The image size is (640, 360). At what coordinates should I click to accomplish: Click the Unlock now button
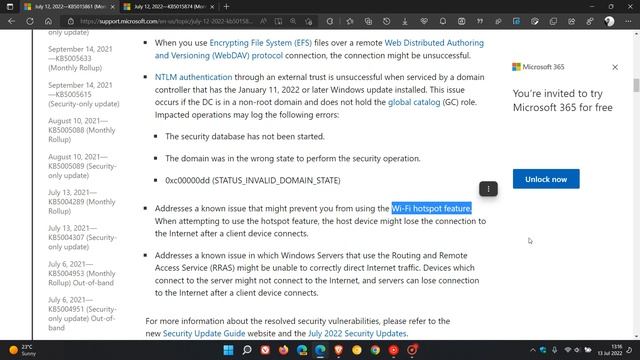tap(546, 179)
